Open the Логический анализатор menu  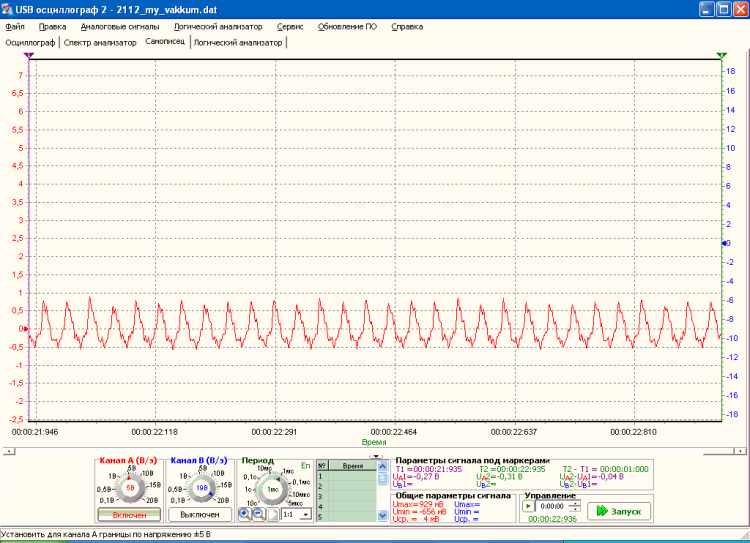click(218, 27)
